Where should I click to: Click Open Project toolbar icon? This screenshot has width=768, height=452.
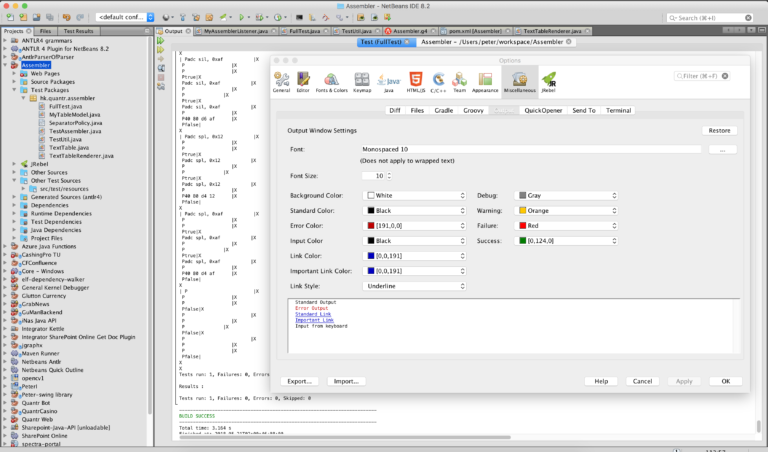pos(36,17)
